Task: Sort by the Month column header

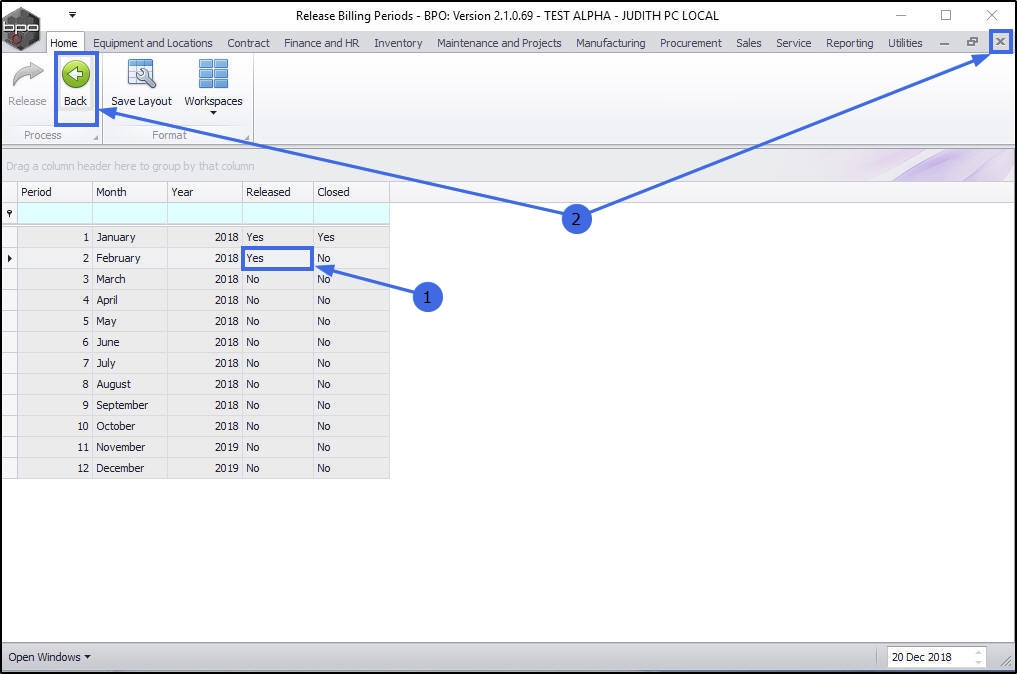Action: click(x=130, y=192)
